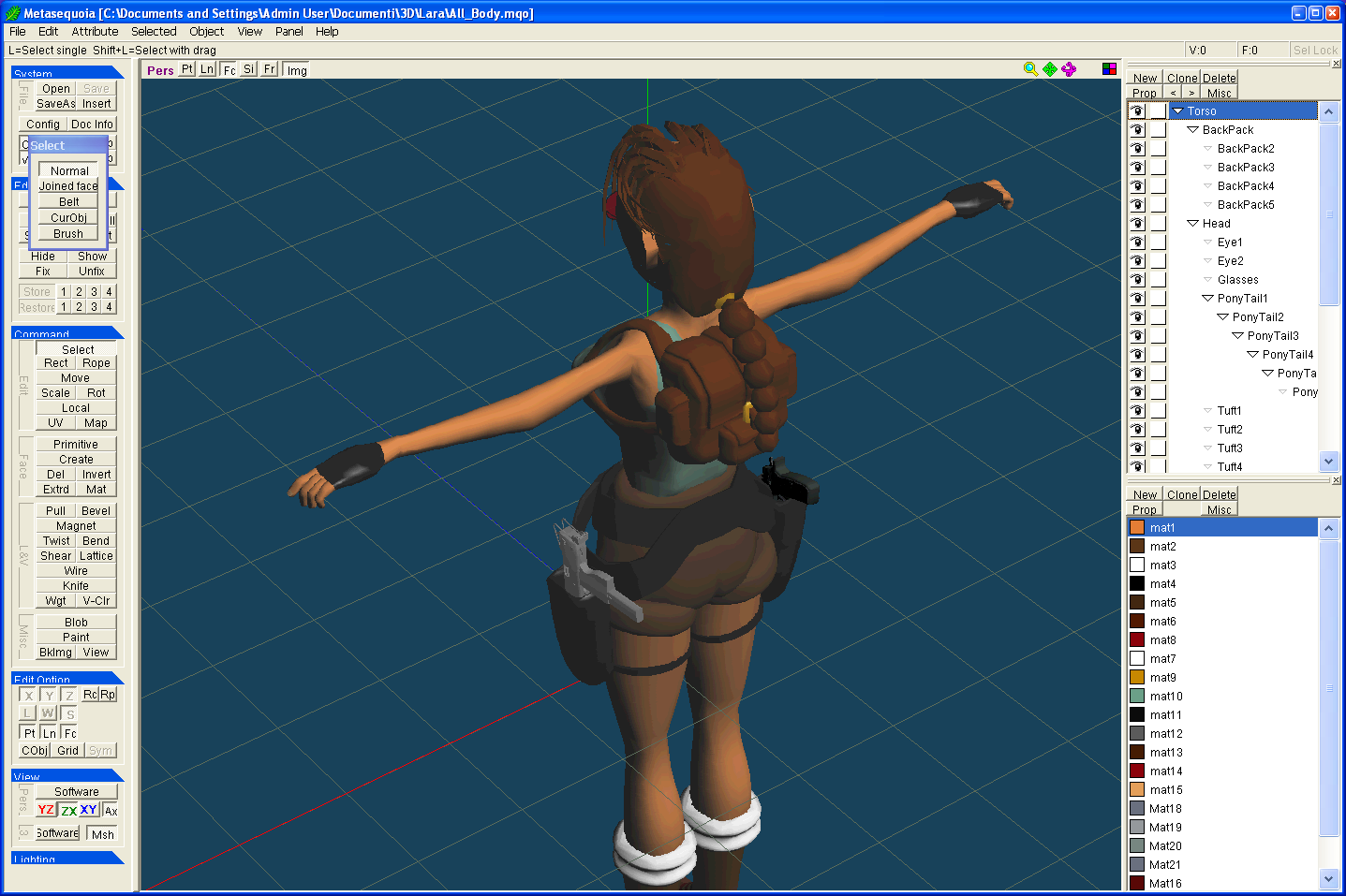The height and width of the screenshot is (896, 1346).
Task: Toggle lock box for PonyTail1 object
Action: click(x=1158, y=299)
